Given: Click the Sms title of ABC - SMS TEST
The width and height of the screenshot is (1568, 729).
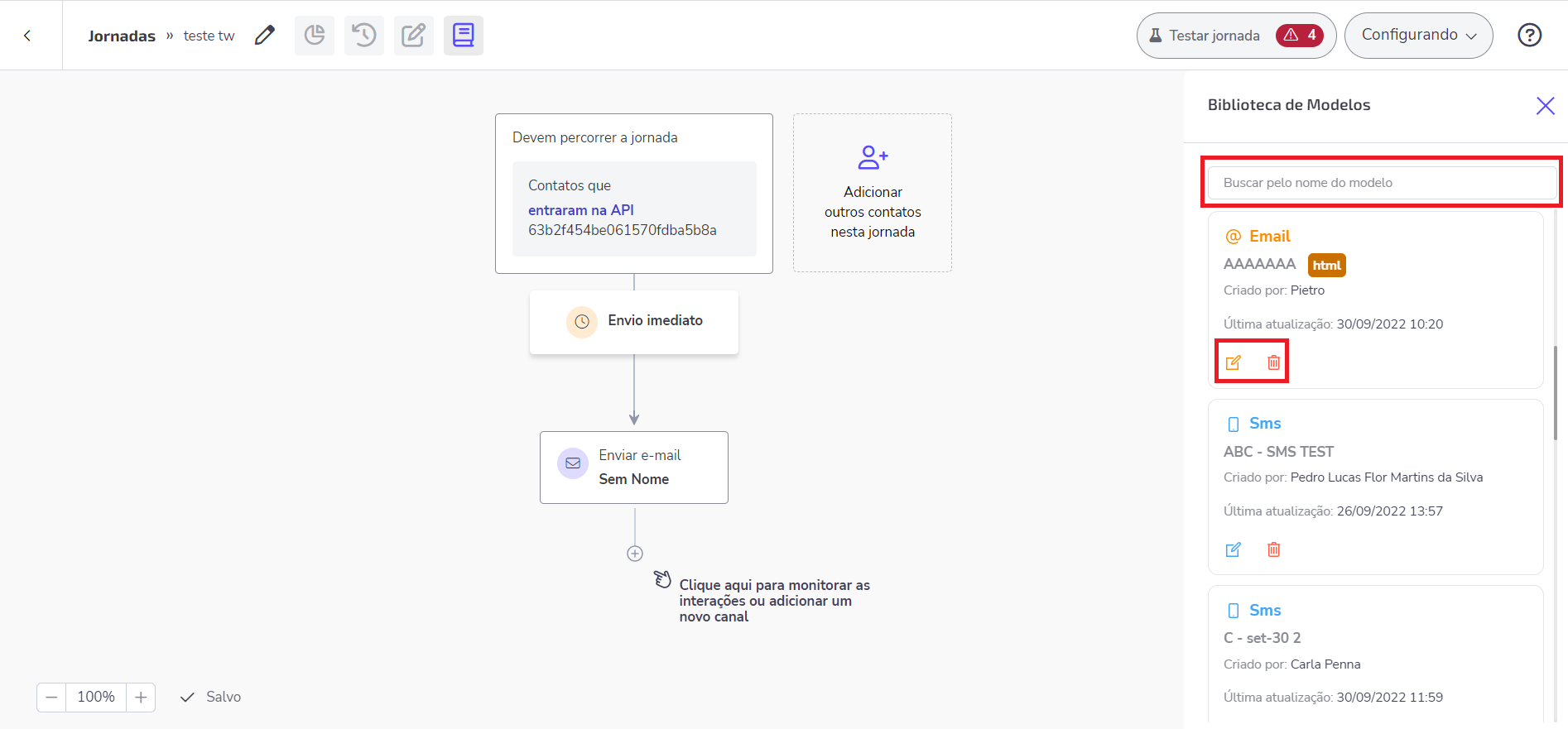Looking at the screenshot, I should pos(1265,424).
